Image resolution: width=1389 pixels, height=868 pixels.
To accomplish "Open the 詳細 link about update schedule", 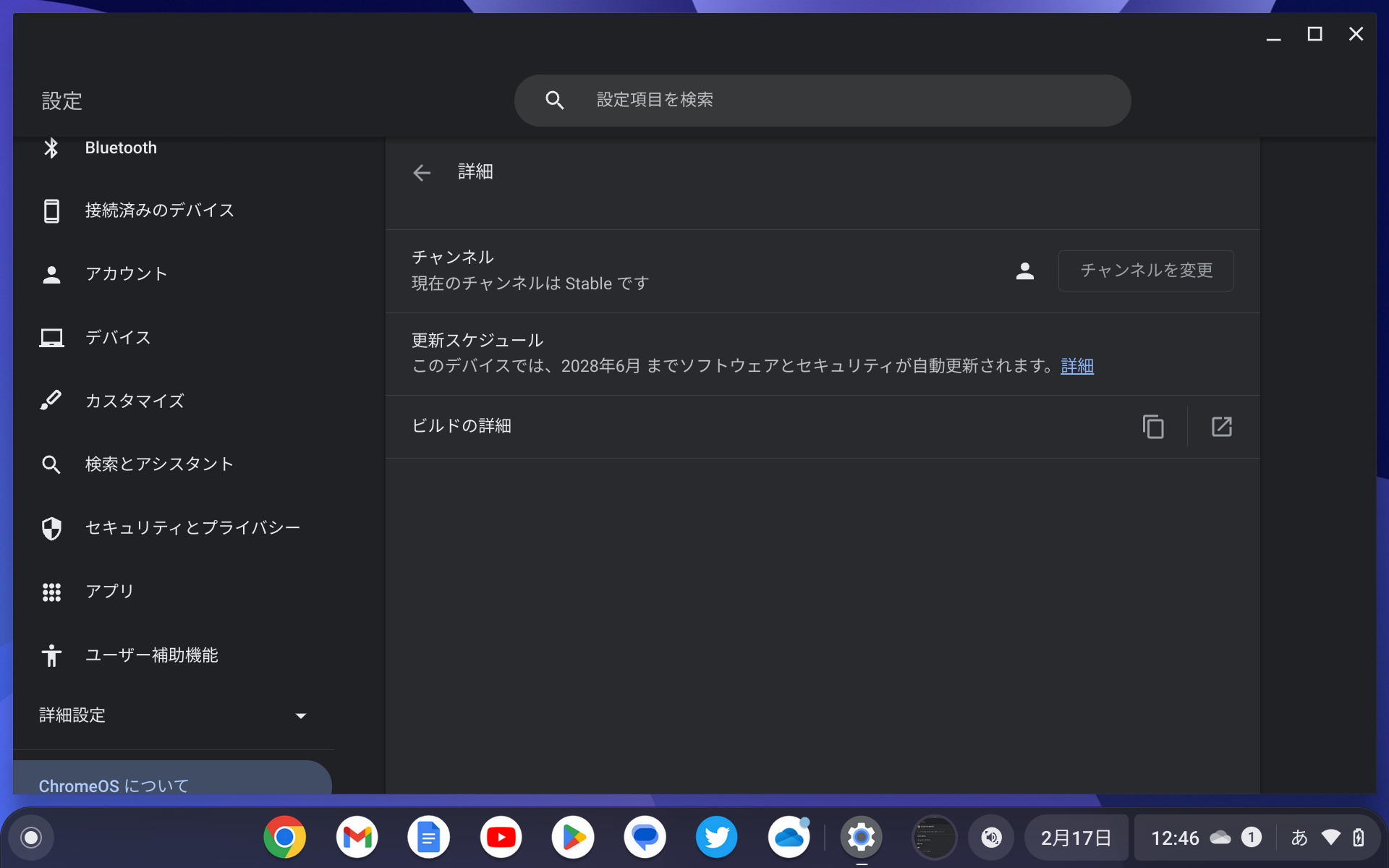I will click(x=1076, y=366).
